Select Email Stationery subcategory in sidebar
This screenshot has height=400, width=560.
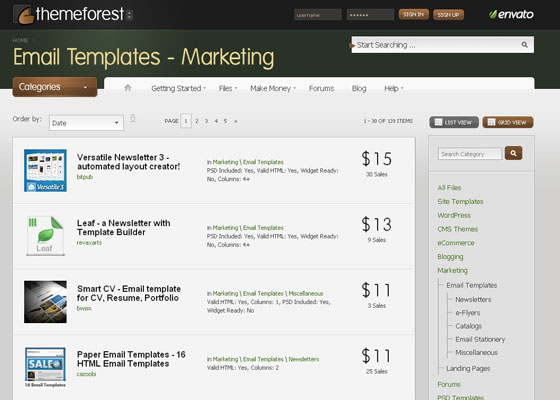(x=480, y=339)
